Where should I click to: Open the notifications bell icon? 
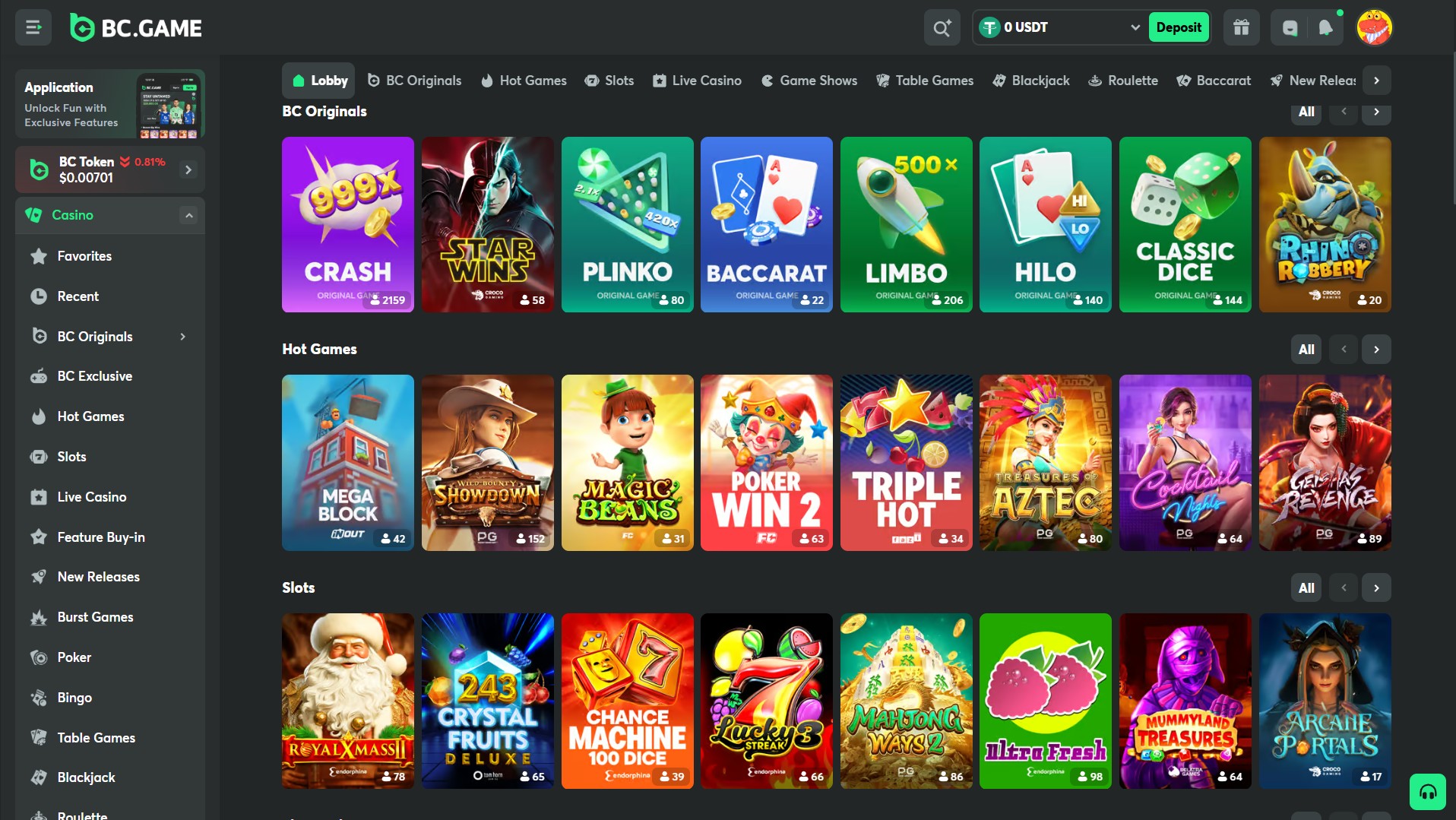click(x=1325, y=28)
